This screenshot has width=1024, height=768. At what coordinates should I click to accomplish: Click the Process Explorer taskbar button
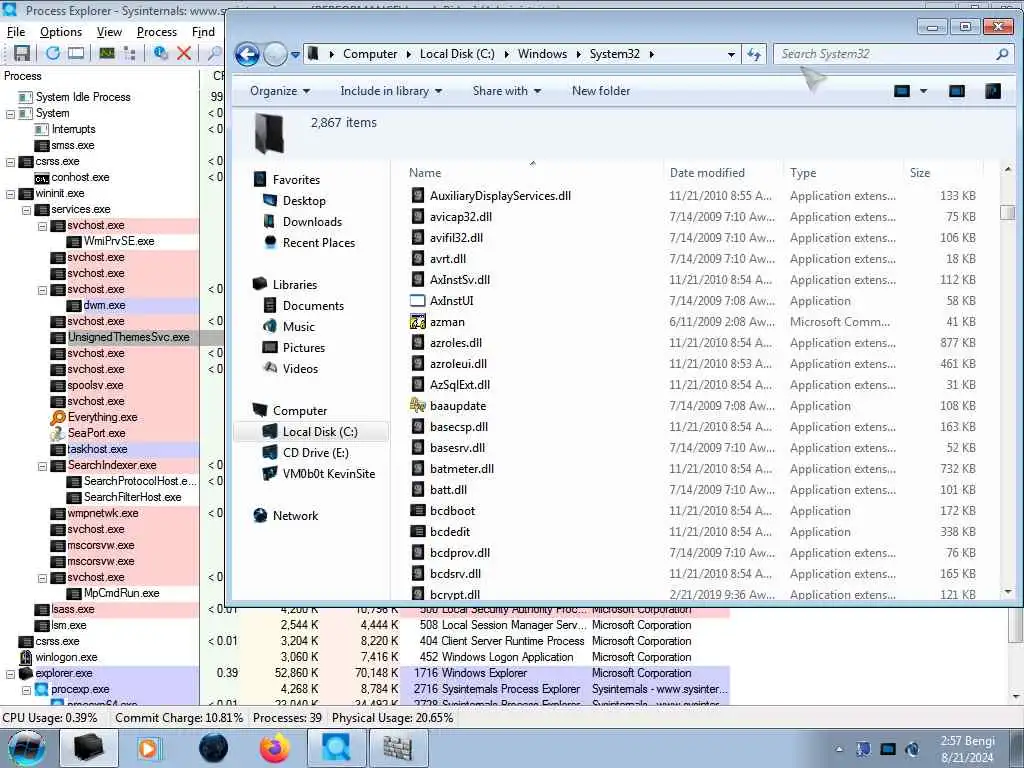[336, 748]
